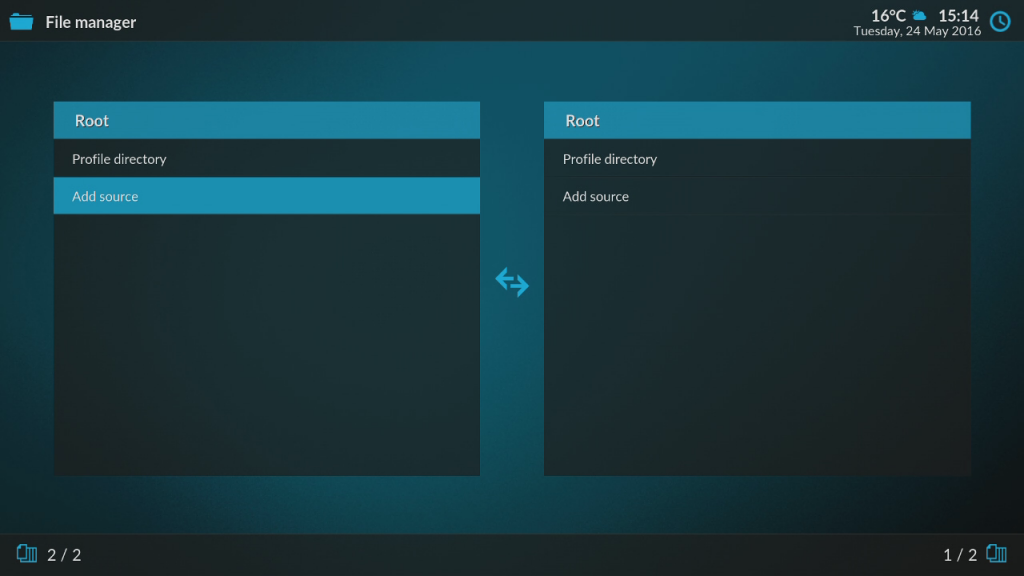Click the cloud weather icon
The height and width of the screenshot is (576, 1024).
920,15
